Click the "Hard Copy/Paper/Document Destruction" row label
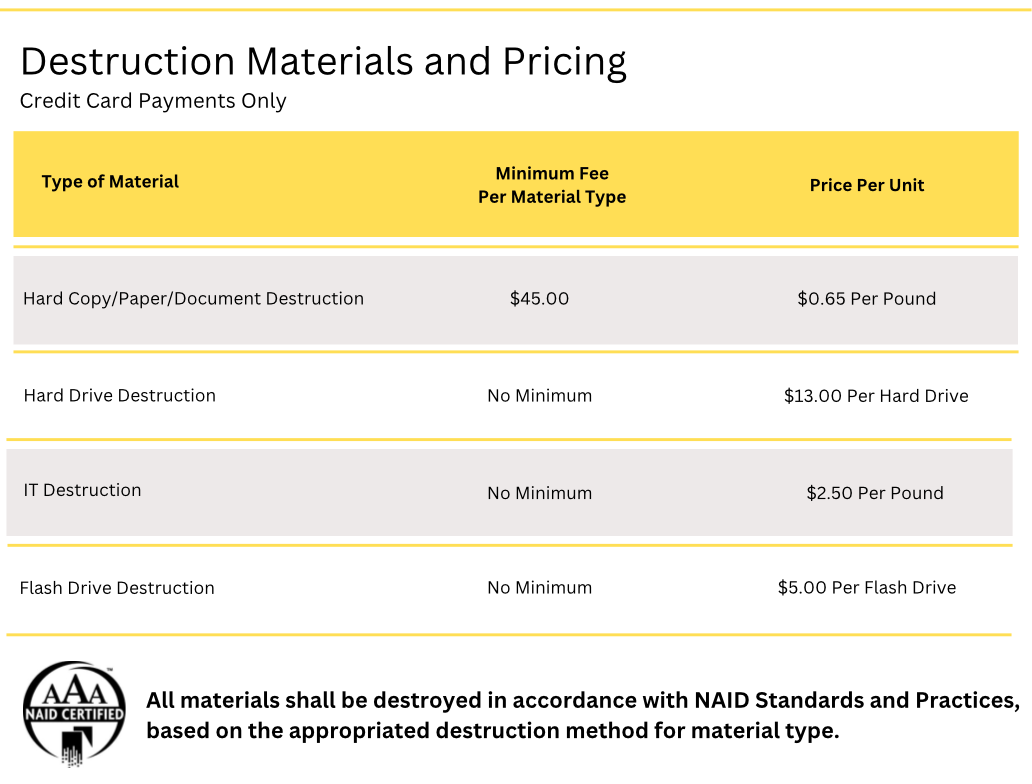 pyautogui.click(x=193, y=298)
